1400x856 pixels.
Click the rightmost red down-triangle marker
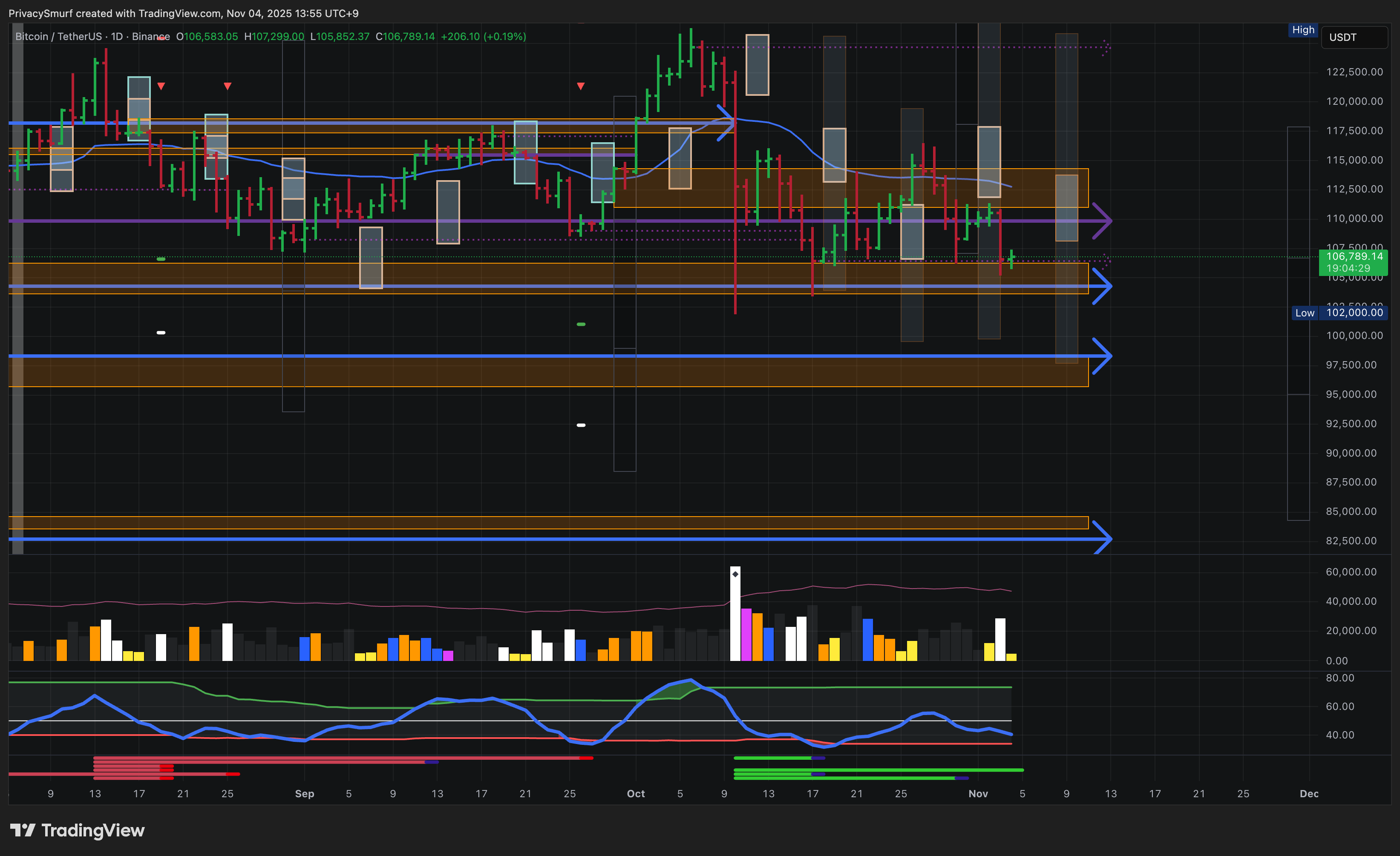(580, 86)
